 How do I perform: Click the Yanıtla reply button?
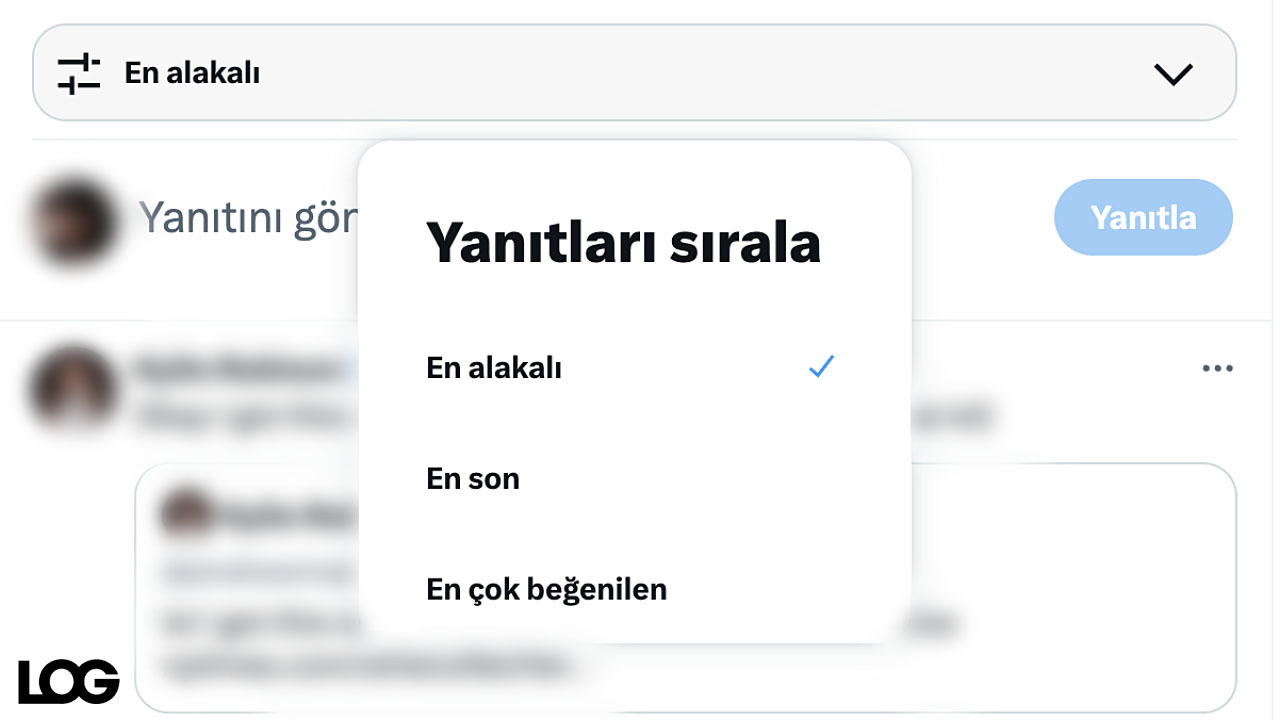tap(1143, 217)
